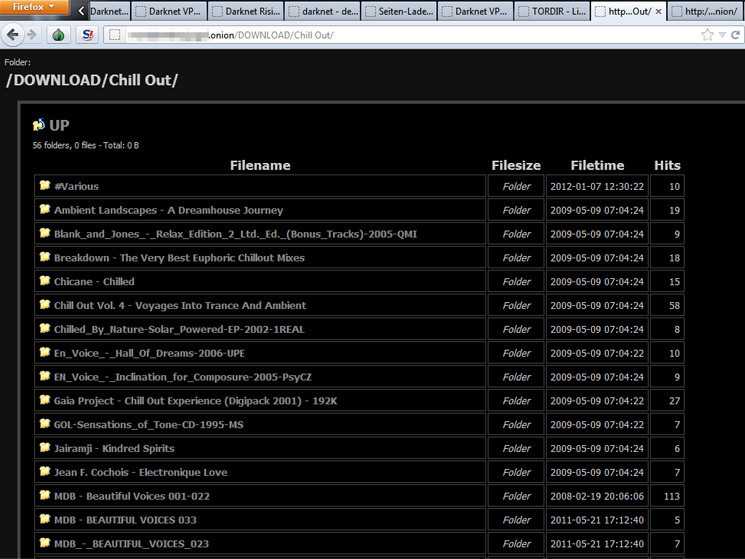Click folder icon beside Chicane - Chilled

pyautogui.click(x=45, y=281)
